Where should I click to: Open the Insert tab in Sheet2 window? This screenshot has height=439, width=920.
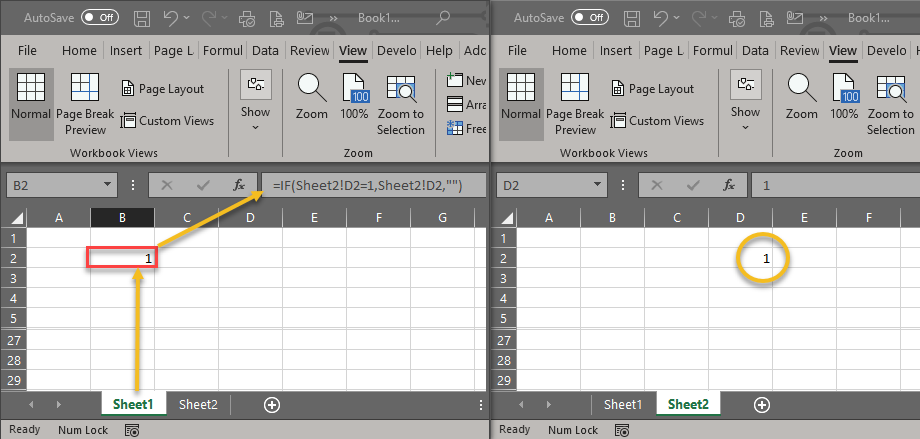click(x=615, y=51)
